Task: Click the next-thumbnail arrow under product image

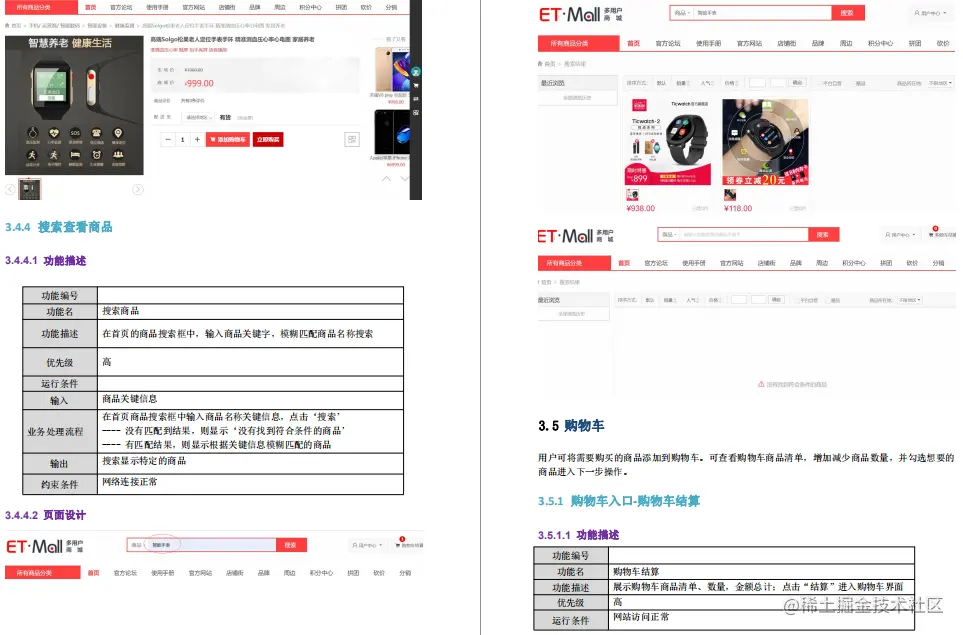Action: (x=138, y=190)
